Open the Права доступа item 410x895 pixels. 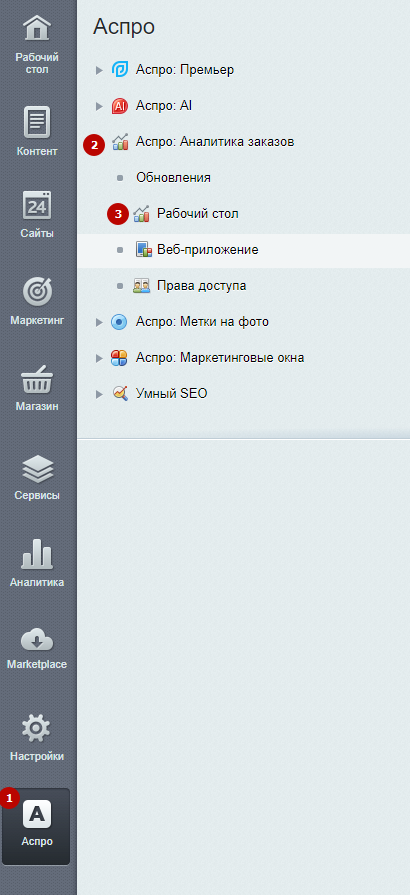point(202,285)
